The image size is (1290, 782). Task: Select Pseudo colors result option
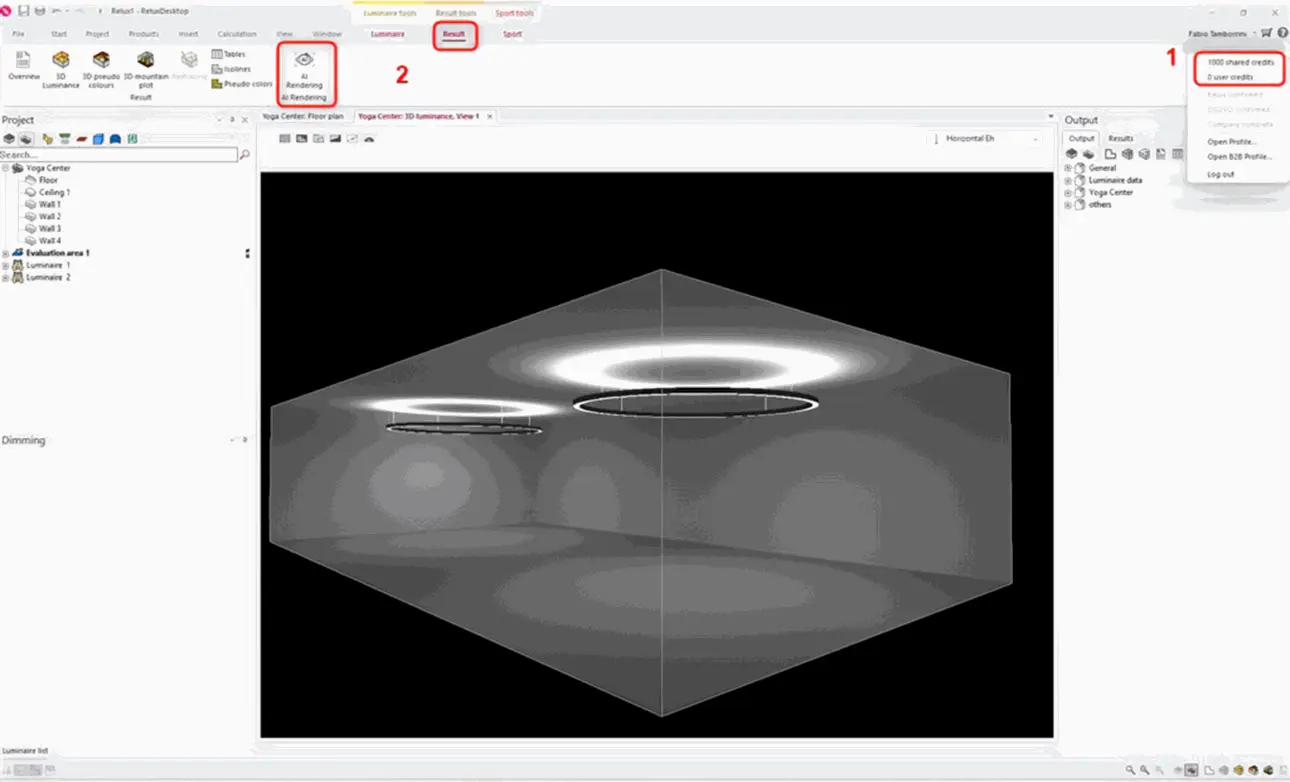pos(242,84)
